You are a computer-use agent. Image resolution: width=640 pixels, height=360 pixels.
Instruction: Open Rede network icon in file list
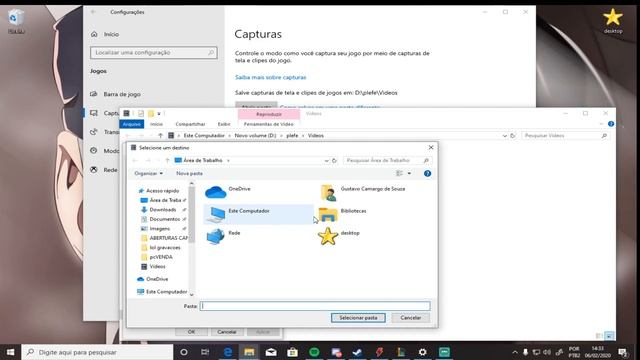pyautogui.click(x=215, y=236)
